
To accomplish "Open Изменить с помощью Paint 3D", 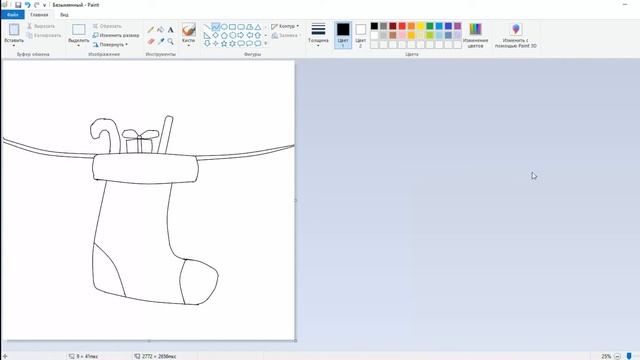I will pyautogui.click(x=516, y=35).
